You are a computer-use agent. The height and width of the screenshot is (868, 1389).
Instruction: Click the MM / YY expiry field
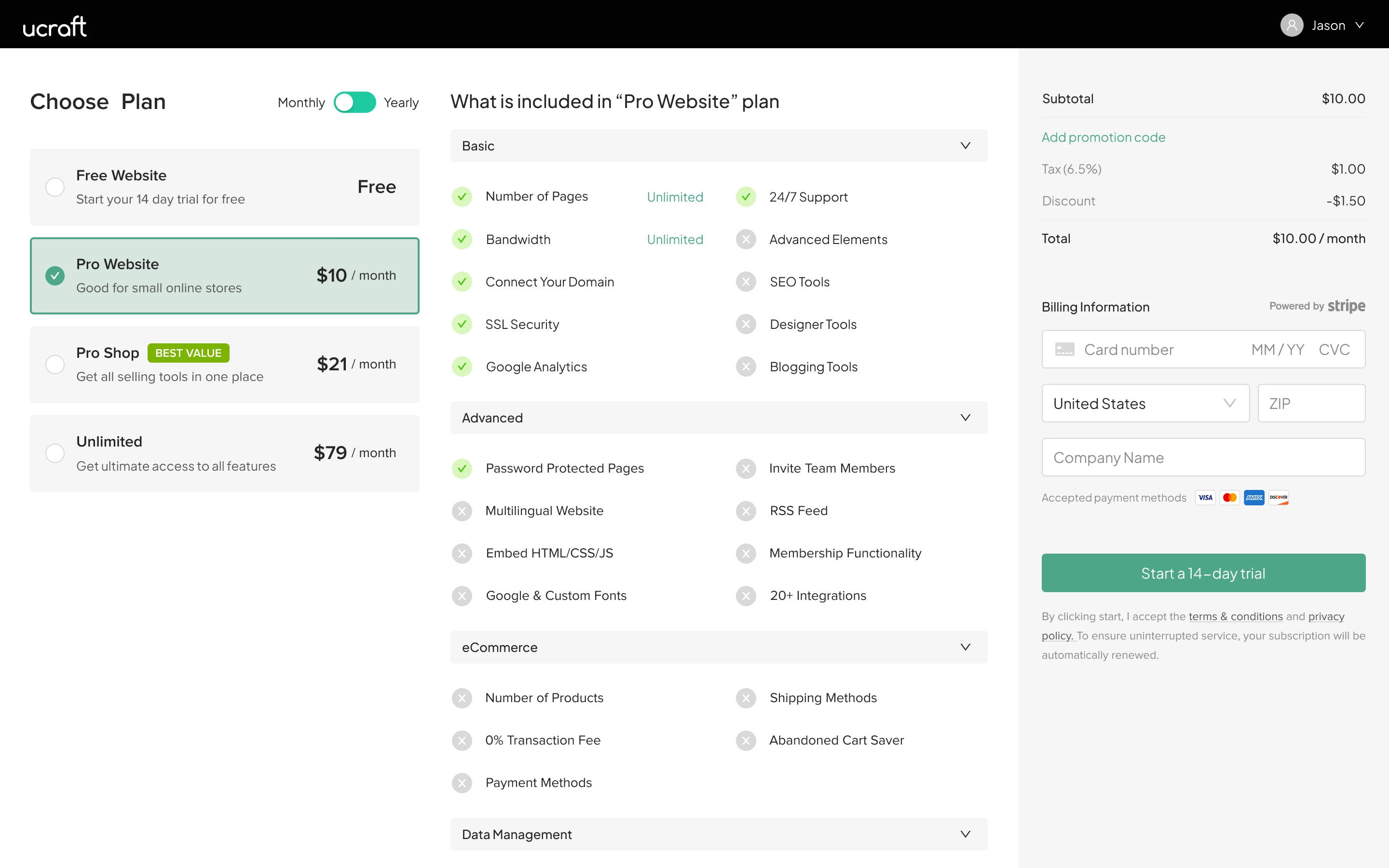(x=1278, y=350)
